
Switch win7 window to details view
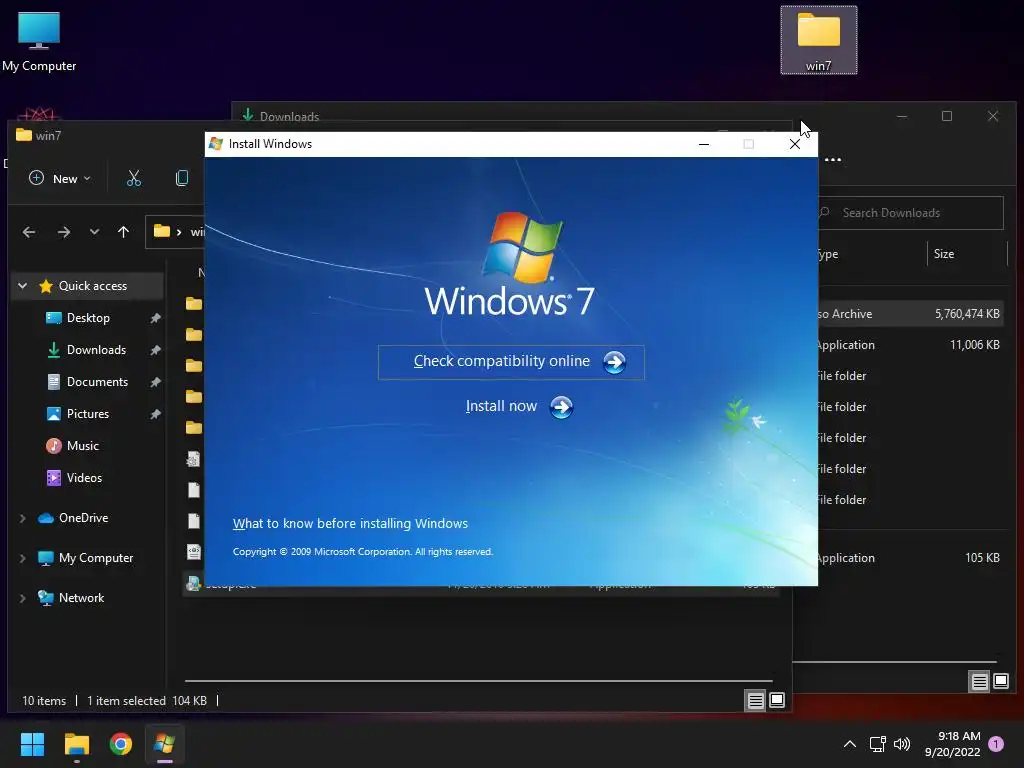[x=756, y=701]
